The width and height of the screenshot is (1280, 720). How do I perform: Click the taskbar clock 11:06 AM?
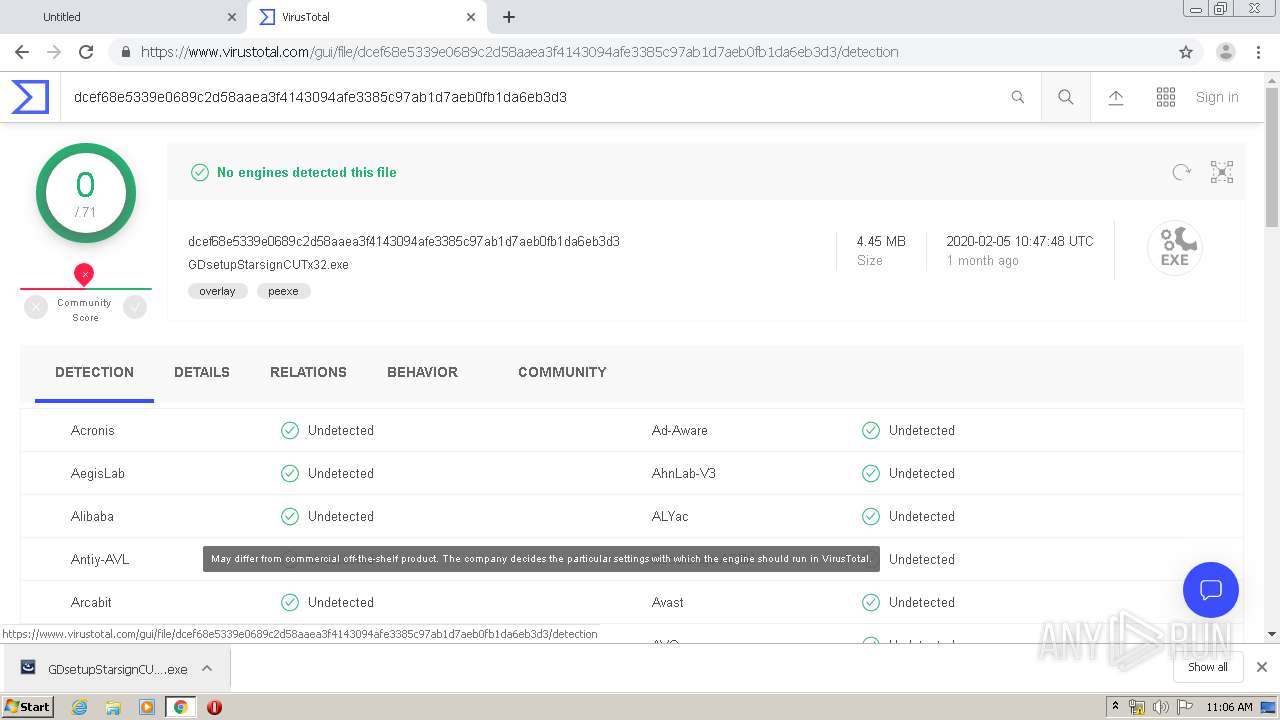(x=1229, y=707)
